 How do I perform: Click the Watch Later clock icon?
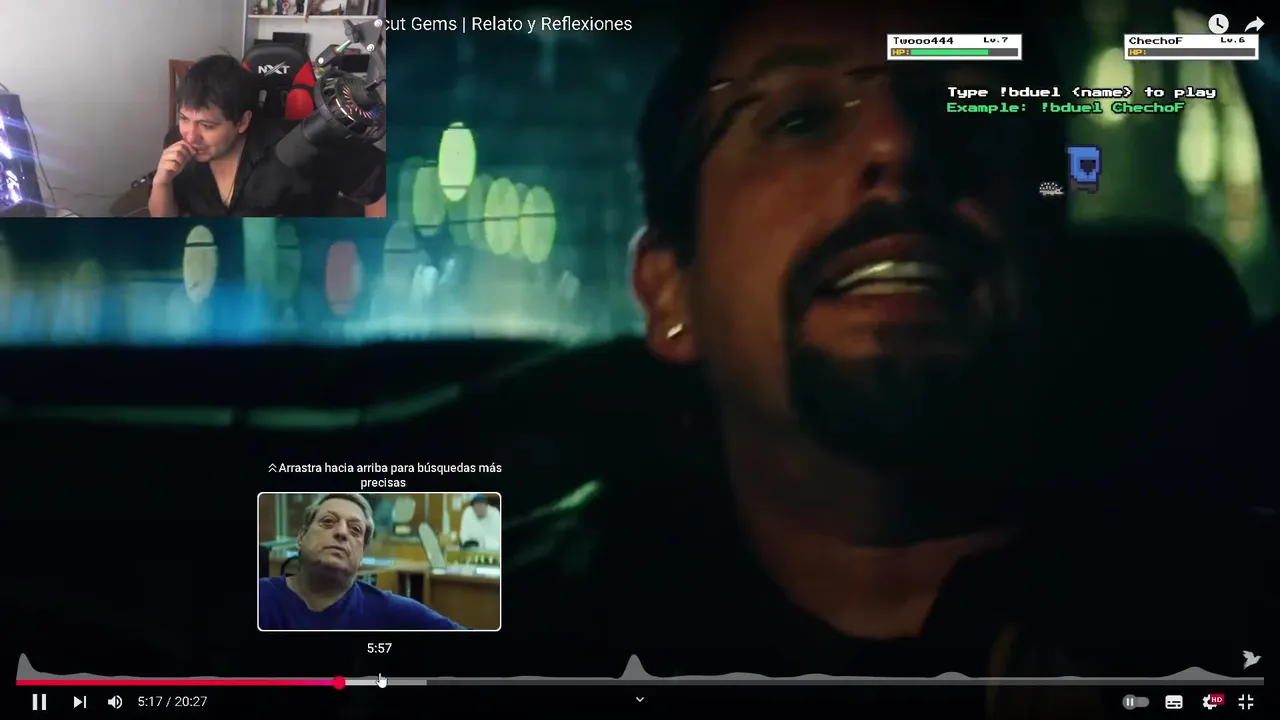point(1218,24)
